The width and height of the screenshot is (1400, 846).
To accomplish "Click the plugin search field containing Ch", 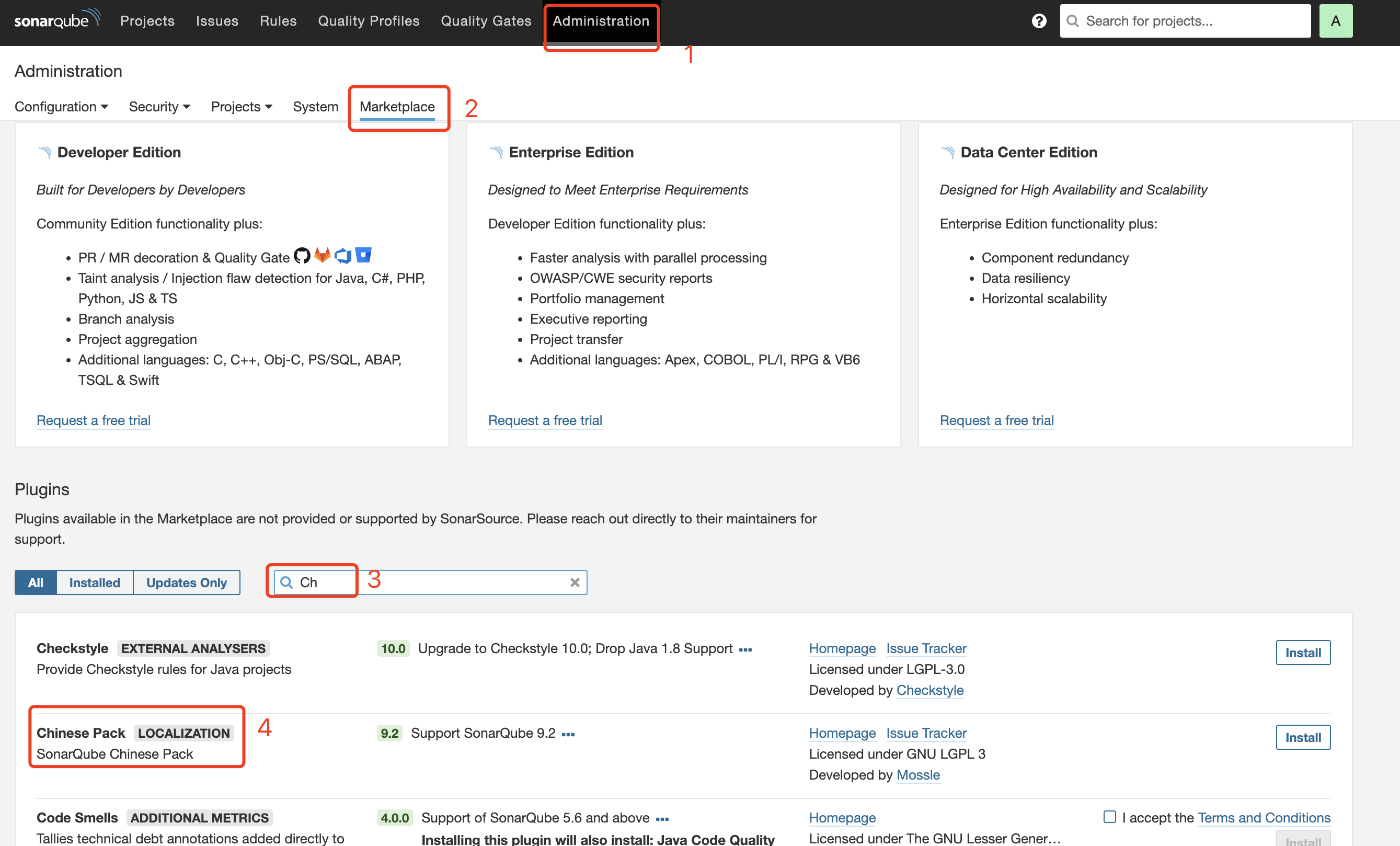I will (x=430, y=582).
